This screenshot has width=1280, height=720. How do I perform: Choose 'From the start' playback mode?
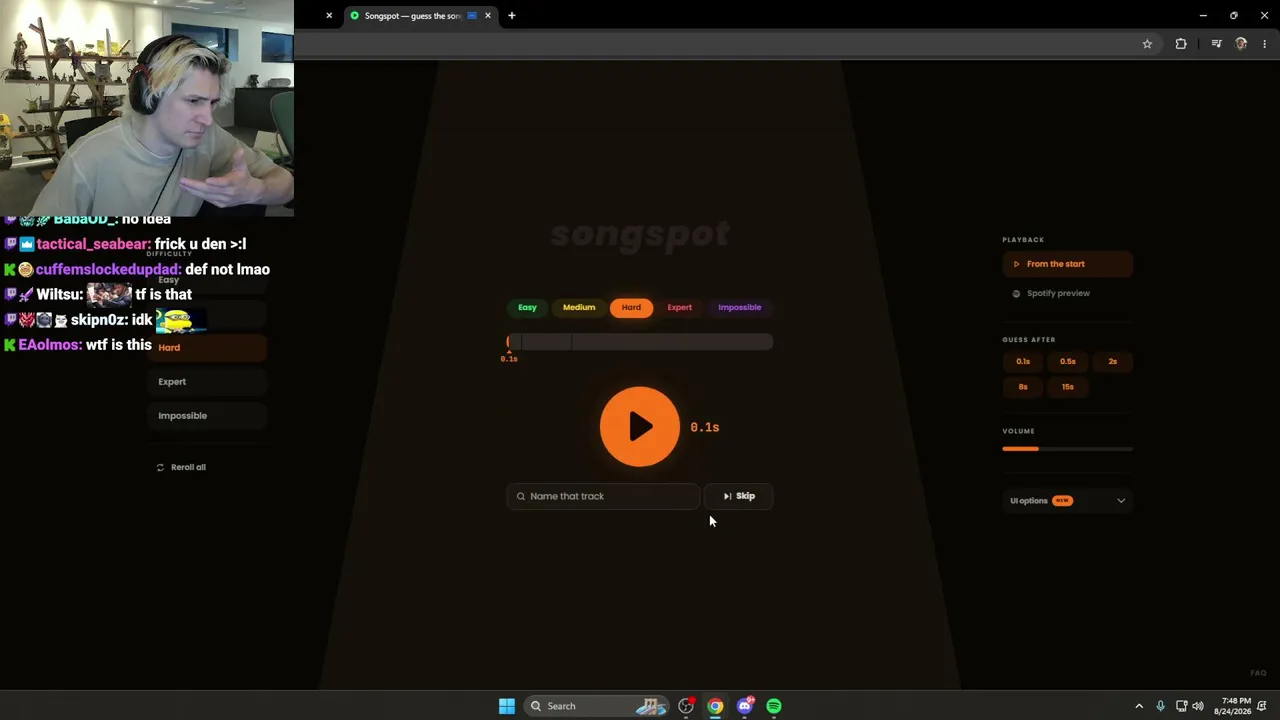(x=1067, y=264)
